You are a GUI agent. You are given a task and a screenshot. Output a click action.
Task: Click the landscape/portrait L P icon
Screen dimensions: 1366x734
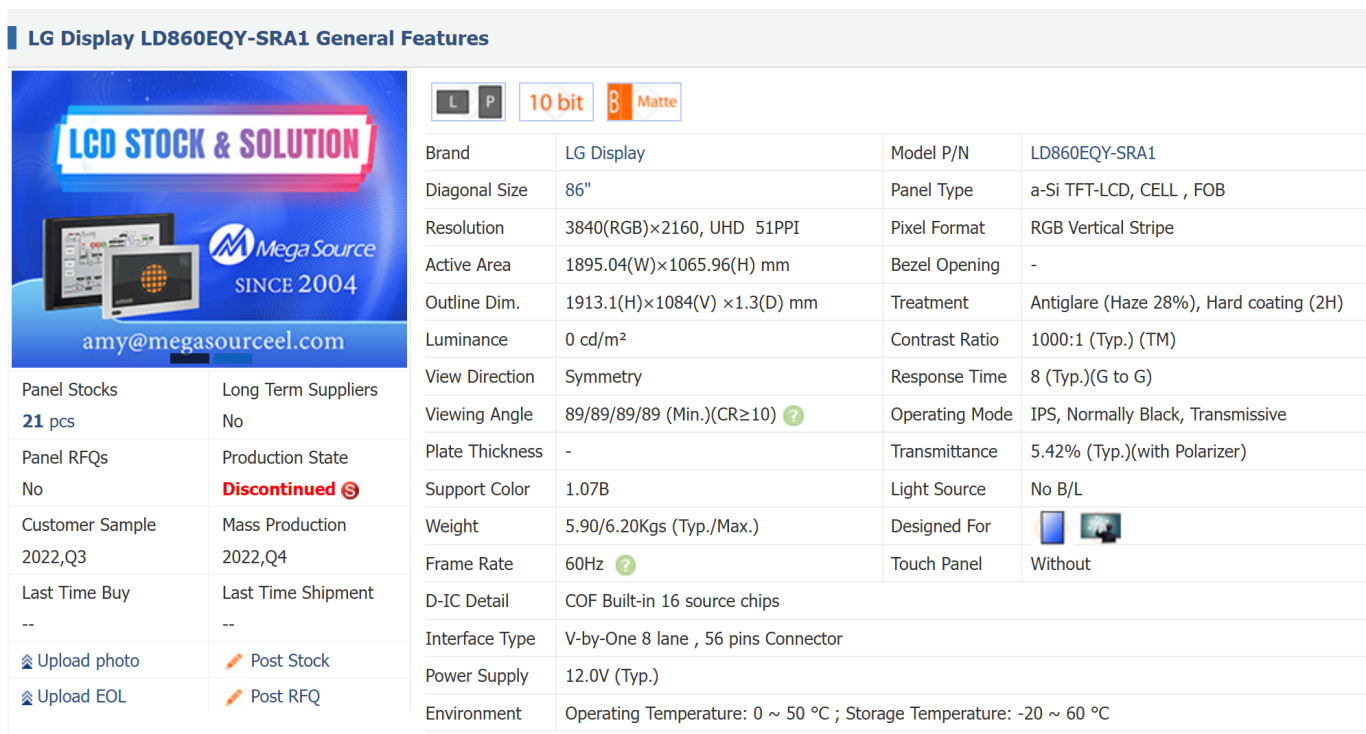pyautogui.click(x=468, y=102)
